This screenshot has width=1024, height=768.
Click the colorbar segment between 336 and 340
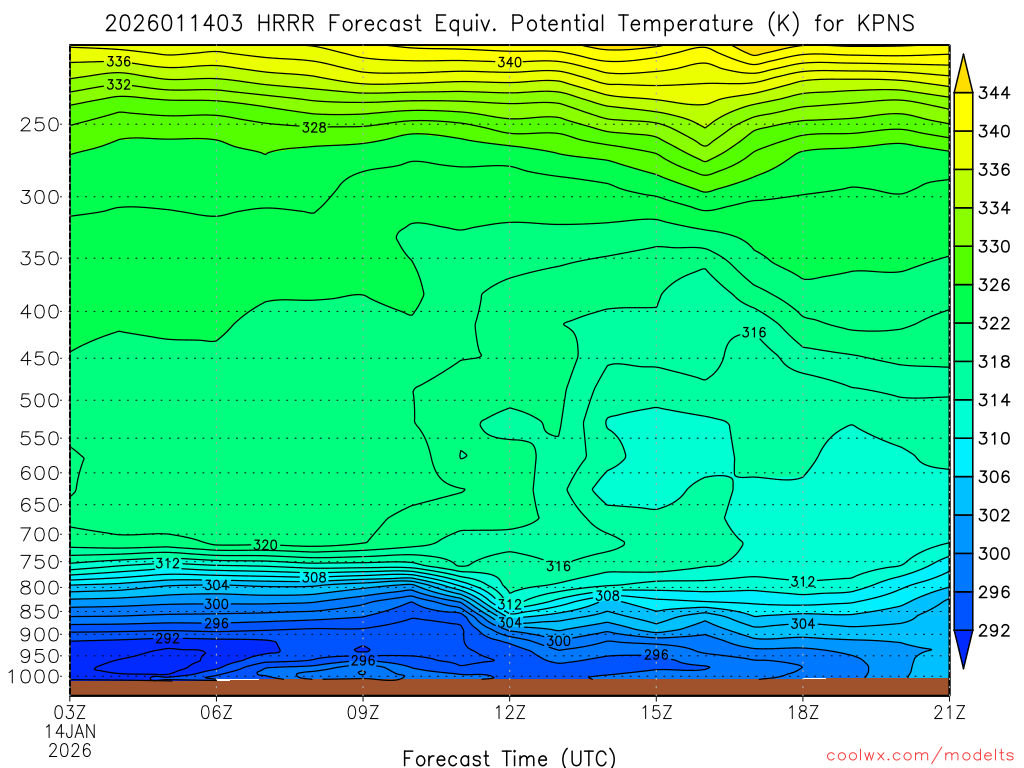click(963, 150)
